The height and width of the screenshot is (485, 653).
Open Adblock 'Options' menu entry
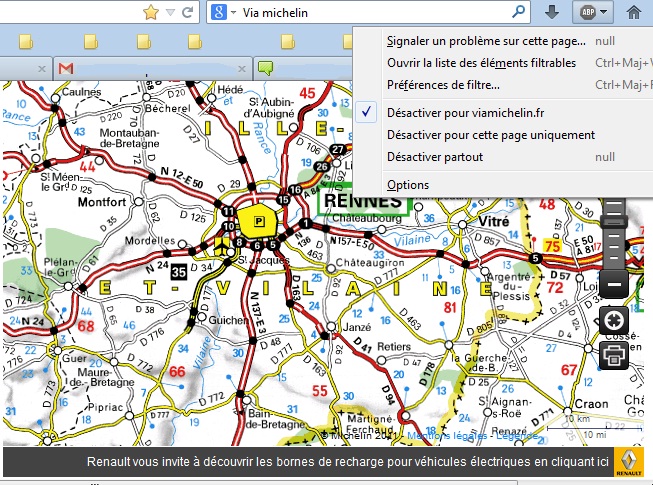(408, 184)
